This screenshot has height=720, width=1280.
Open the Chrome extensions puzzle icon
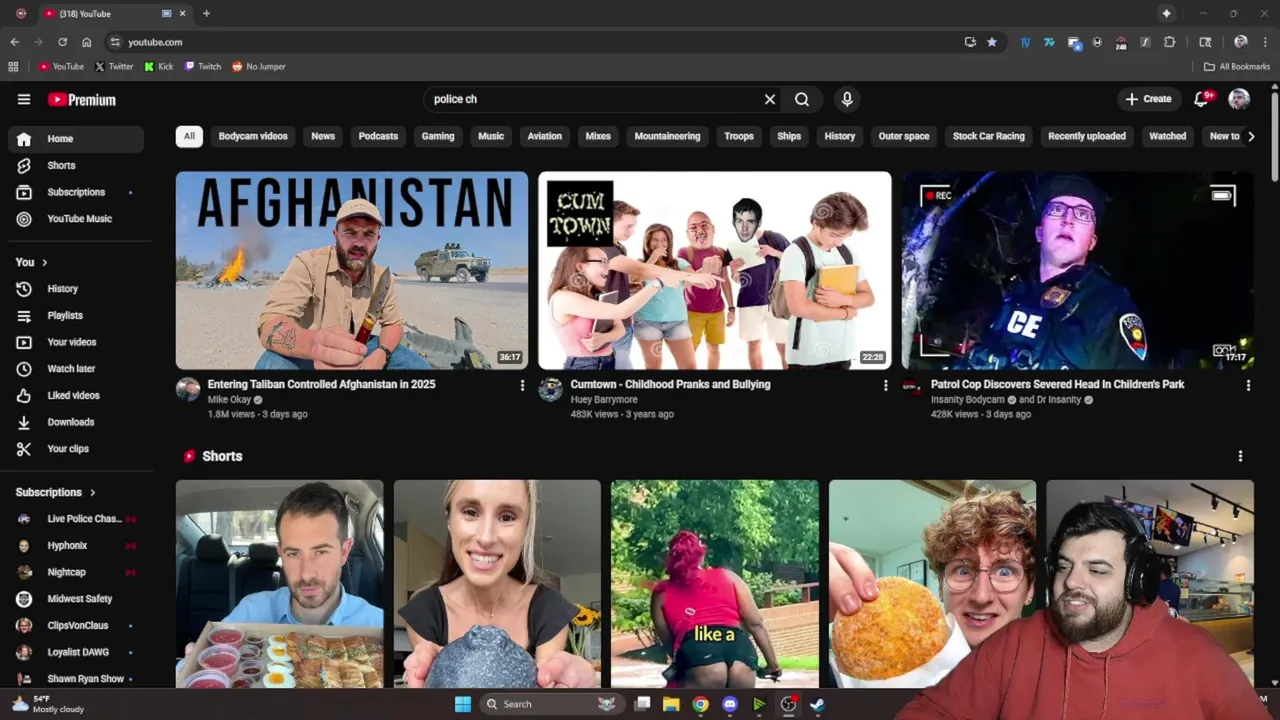[x=1170, y=42]
